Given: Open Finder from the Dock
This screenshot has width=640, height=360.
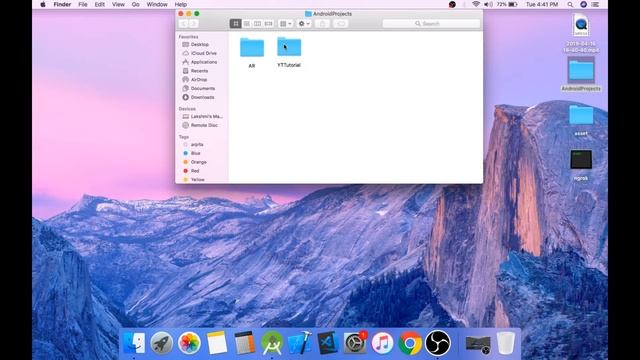Looking at the screenshot, I should click(134, 343).
